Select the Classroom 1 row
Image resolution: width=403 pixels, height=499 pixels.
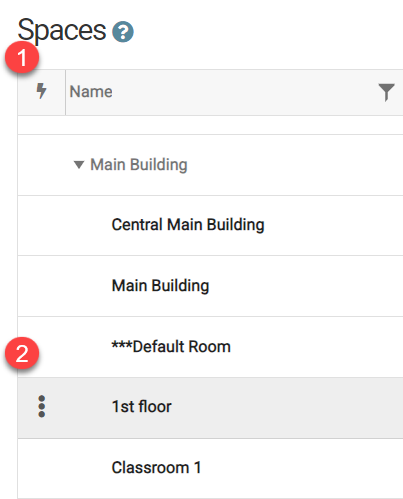210,468
